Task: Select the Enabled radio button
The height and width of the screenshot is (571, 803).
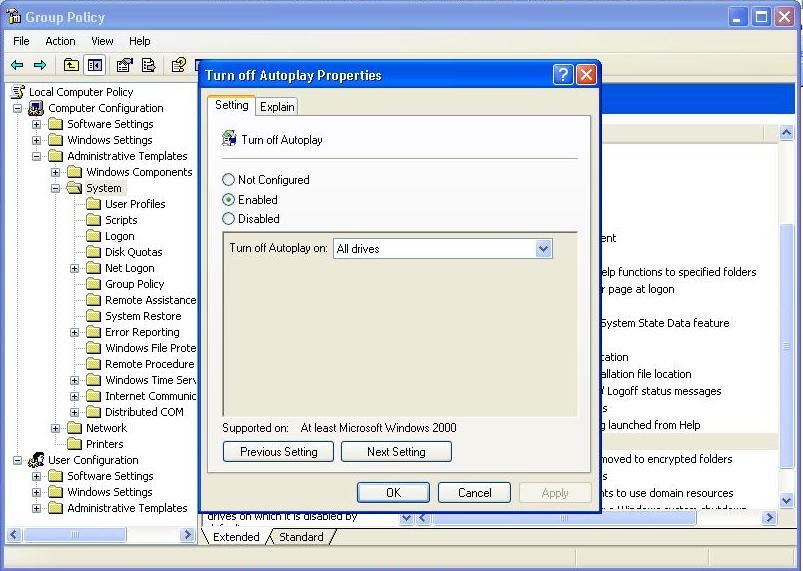Action: tap(228, 200)
